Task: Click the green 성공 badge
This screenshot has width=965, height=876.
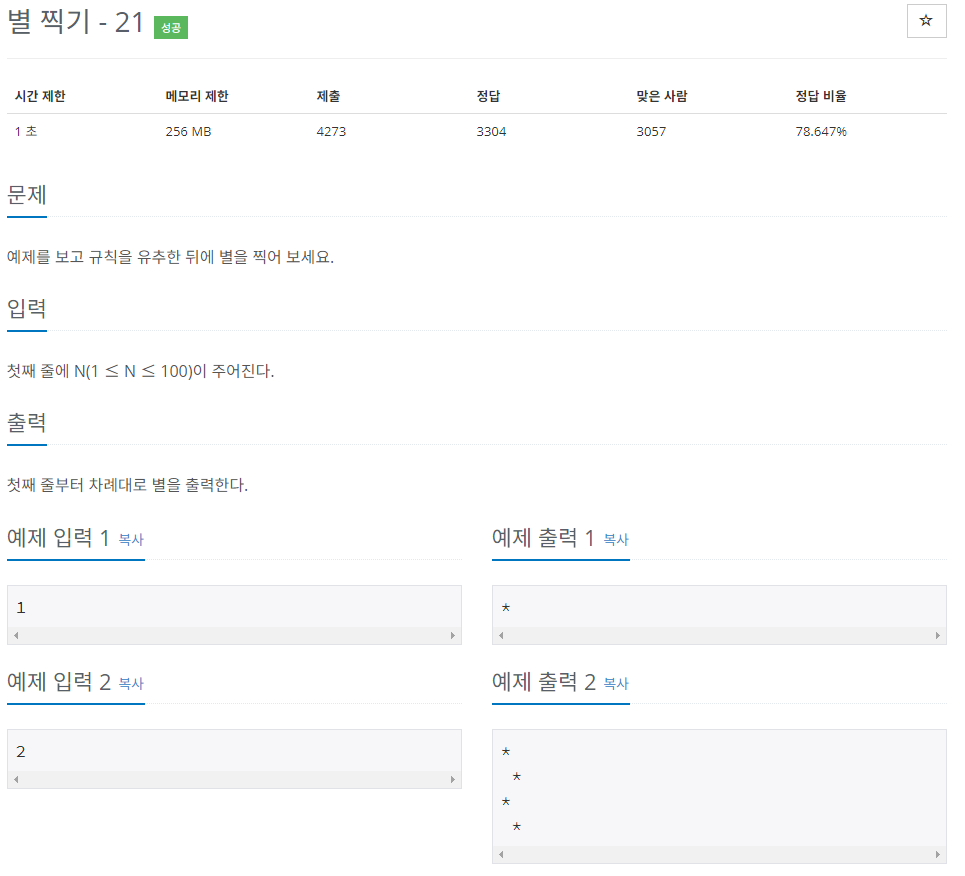Action: tap(171, 28)
